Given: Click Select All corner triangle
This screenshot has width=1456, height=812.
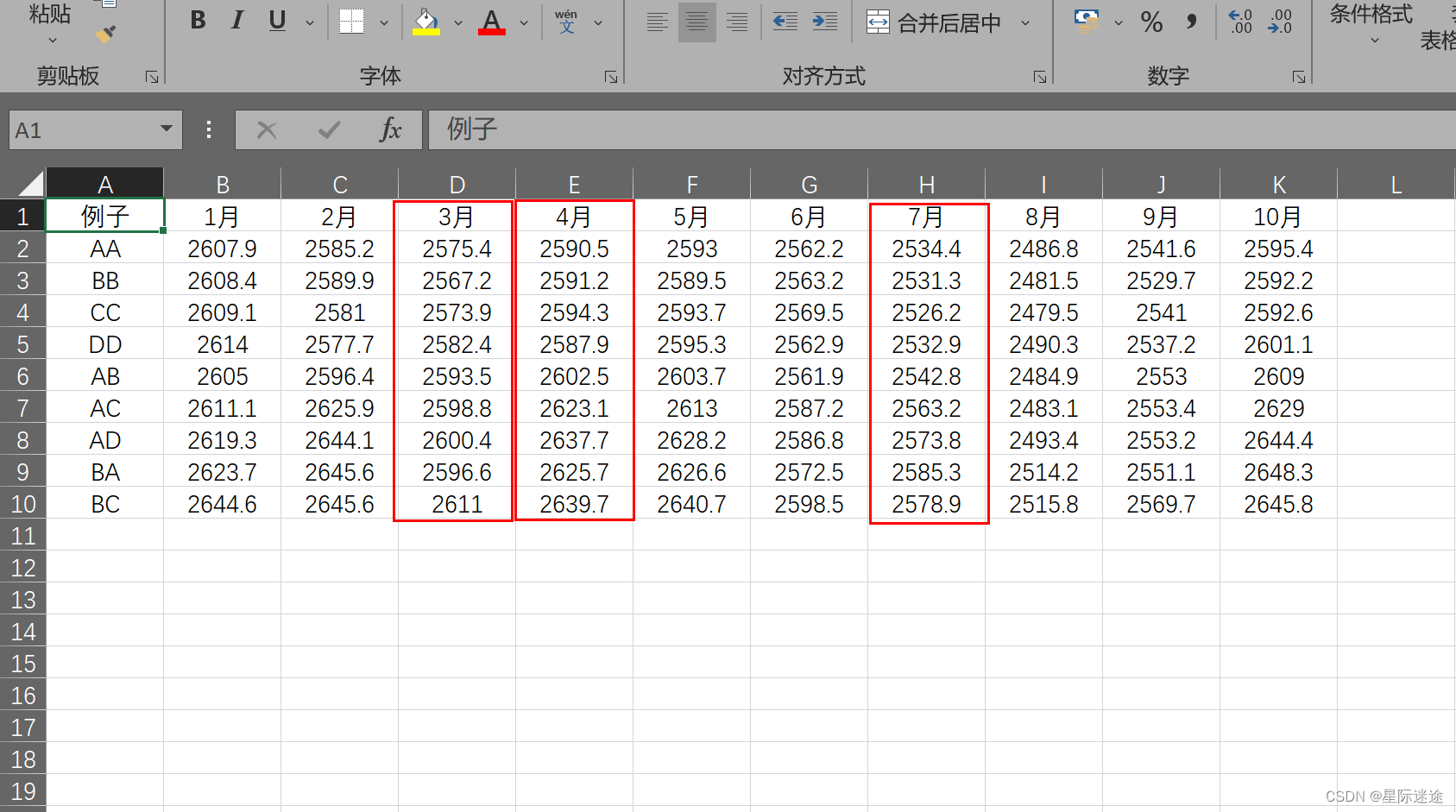Looking at the screenshot, I should coord(30,183).
